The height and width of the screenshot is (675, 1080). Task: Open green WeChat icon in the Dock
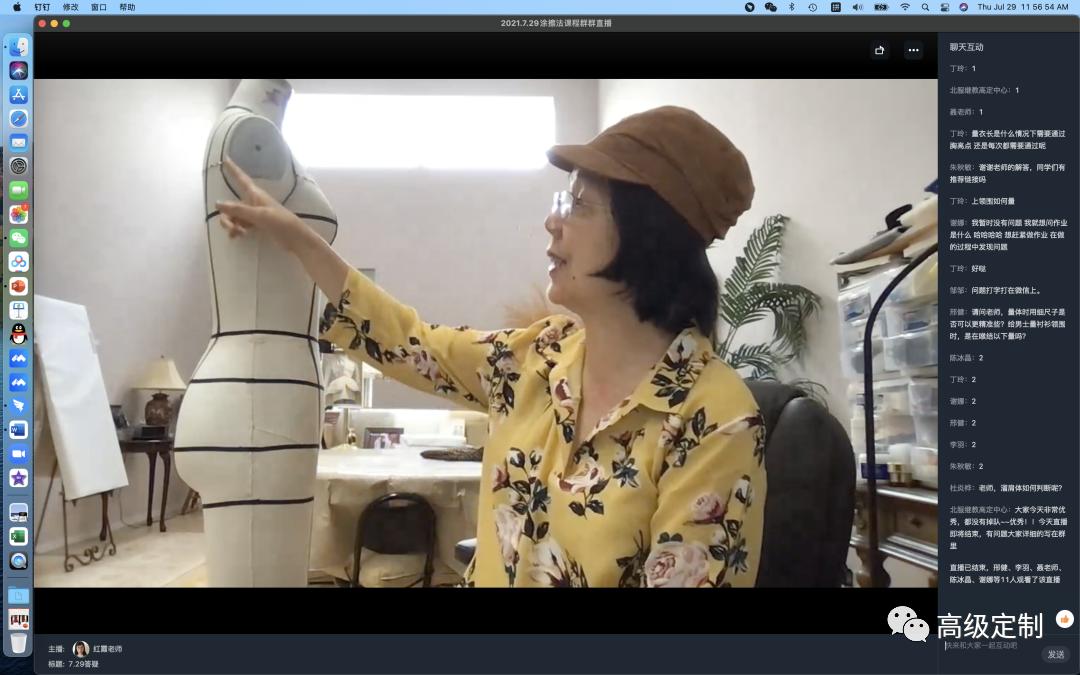click(x=19, y=238)
